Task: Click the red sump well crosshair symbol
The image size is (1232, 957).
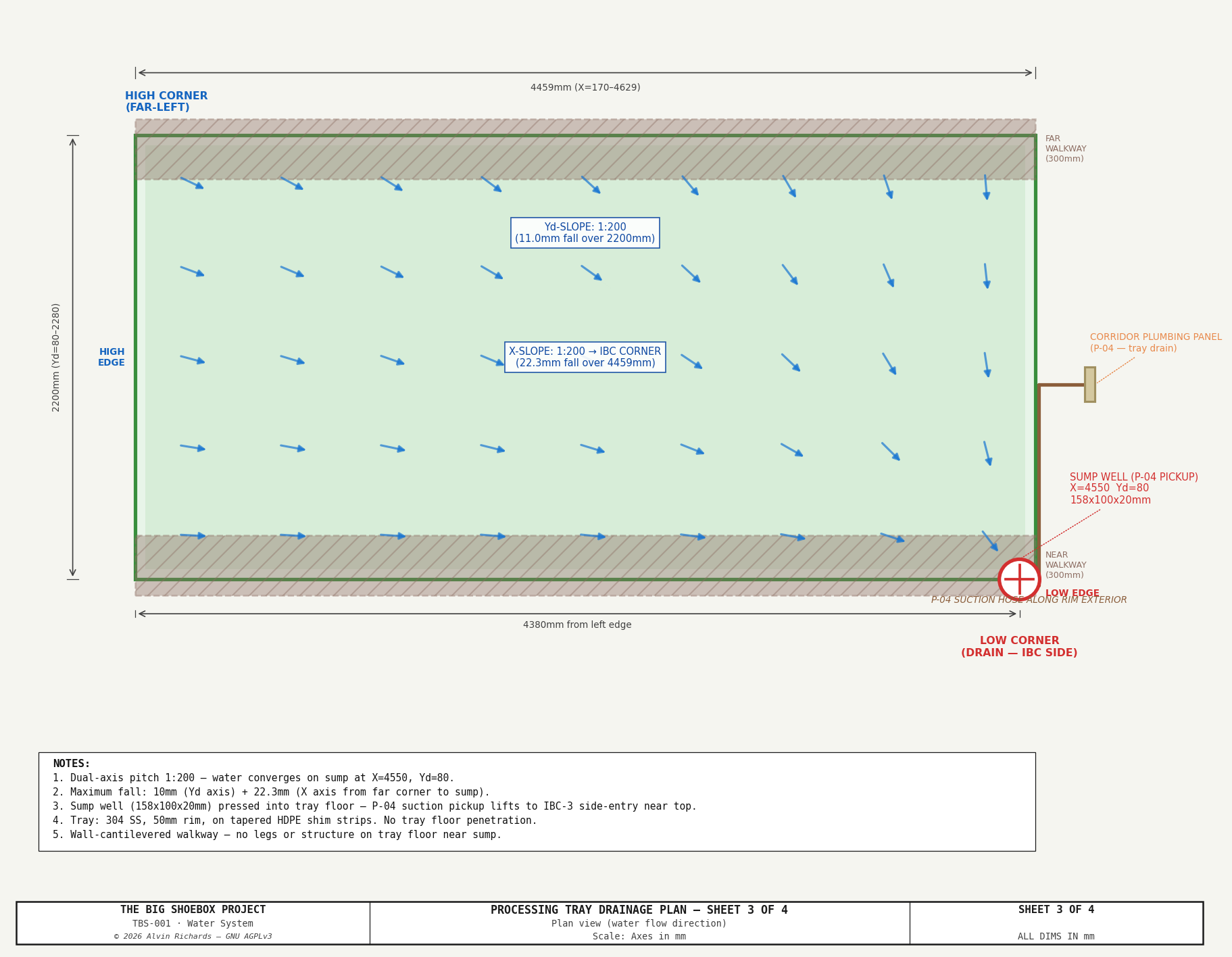Action: pyautogui.click(x=1019, y=579)
